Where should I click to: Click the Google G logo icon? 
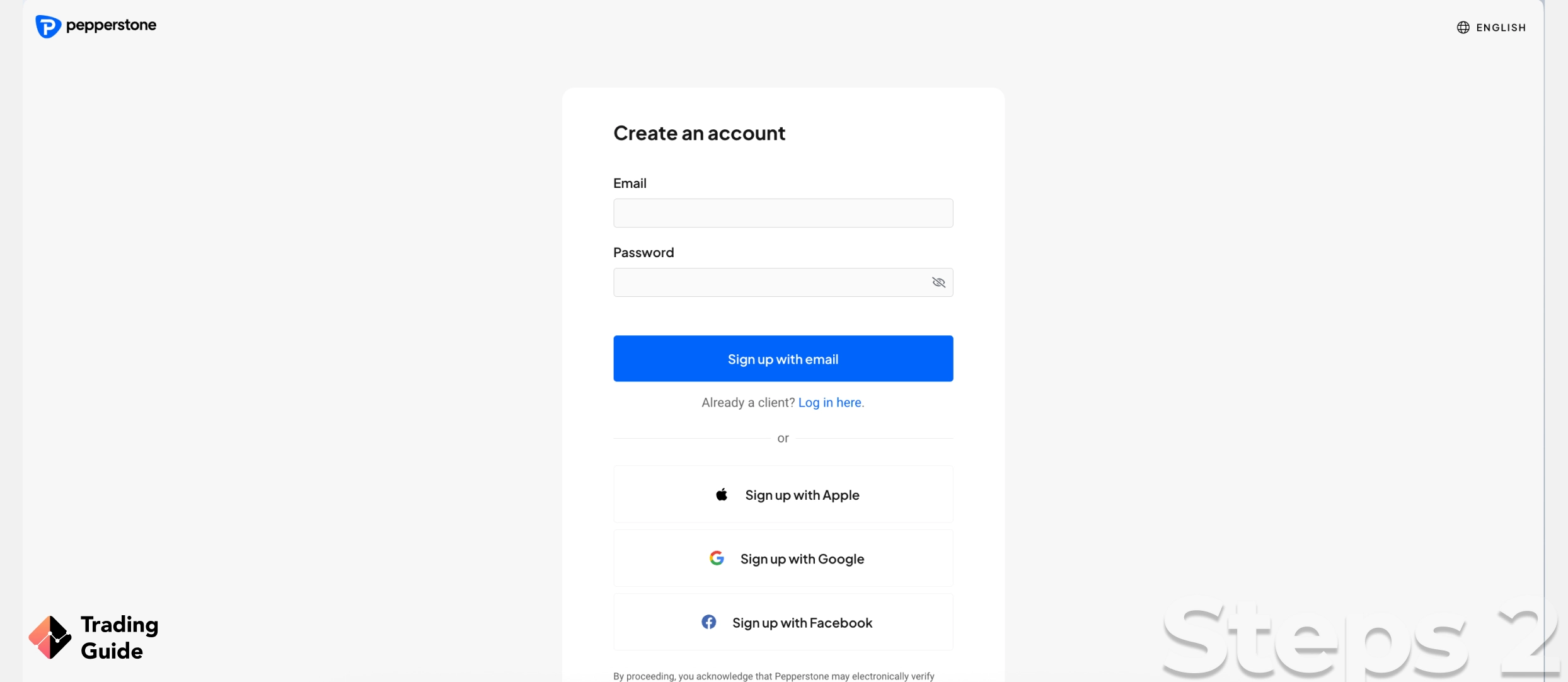717,558
